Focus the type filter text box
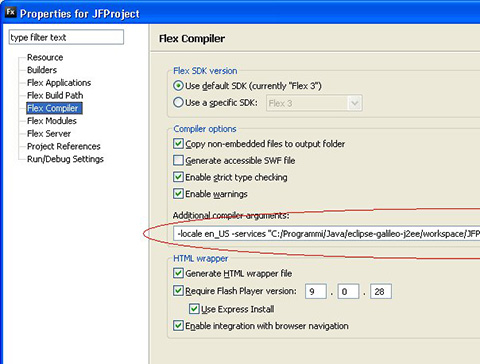480x364 pixels. (66, 37)
